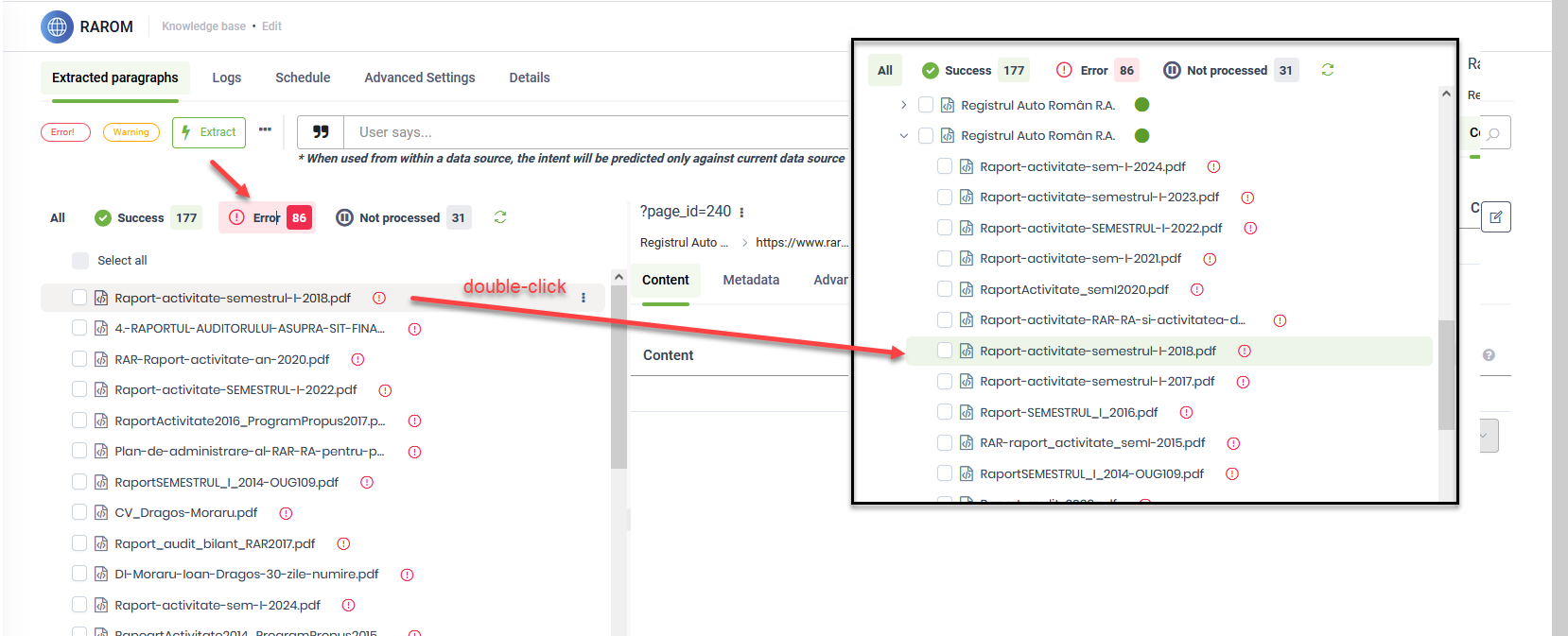This screenshot has width=1568, height=636.
Task: Check the box for 4.-RAPORTUL-AUDITORULUI file
Action: (x=79, y=328)
